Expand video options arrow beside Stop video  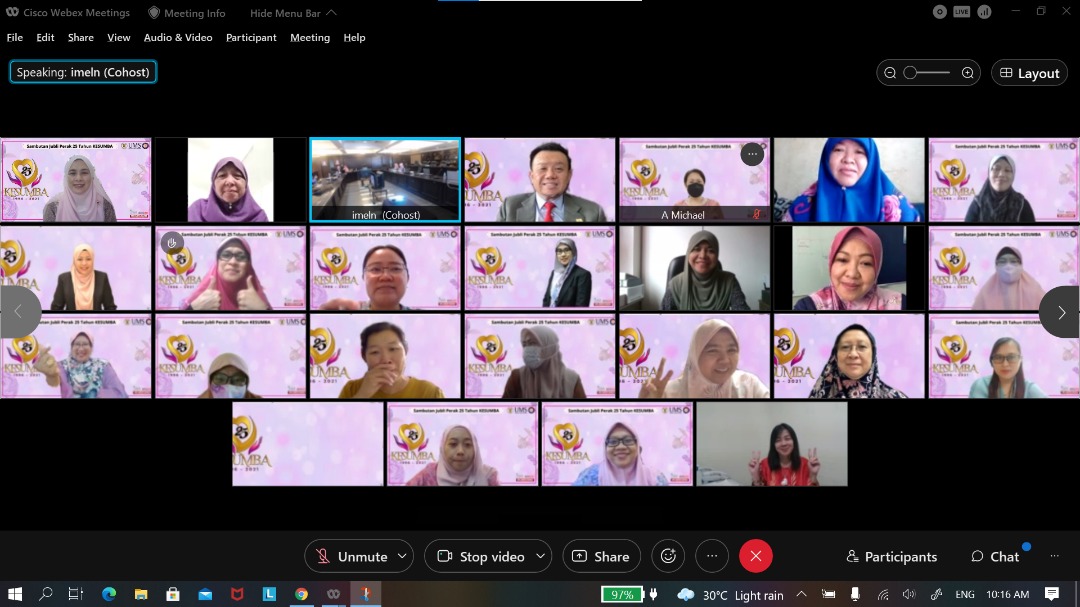pos(540,556)
